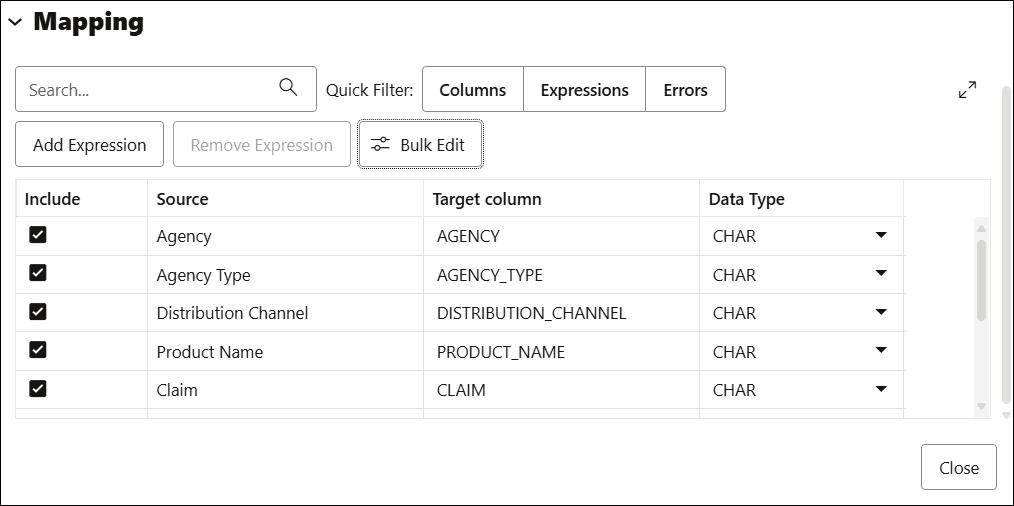This screenshot has height=506, width=1014.
Task: Open Data Type dropdown for AGENCY
Action: [880, 236]
